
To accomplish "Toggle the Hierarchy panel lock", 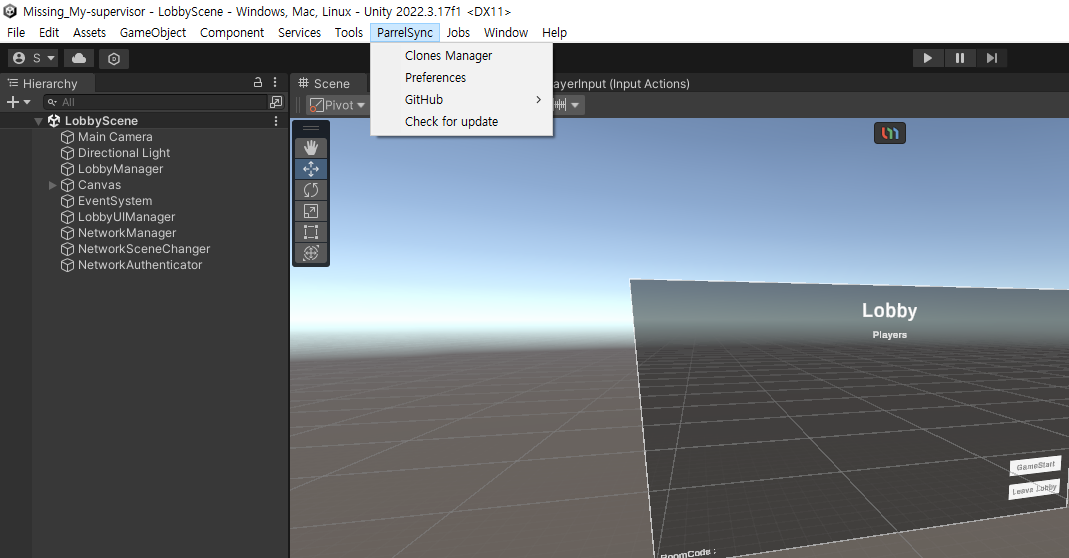I will 258,83.
